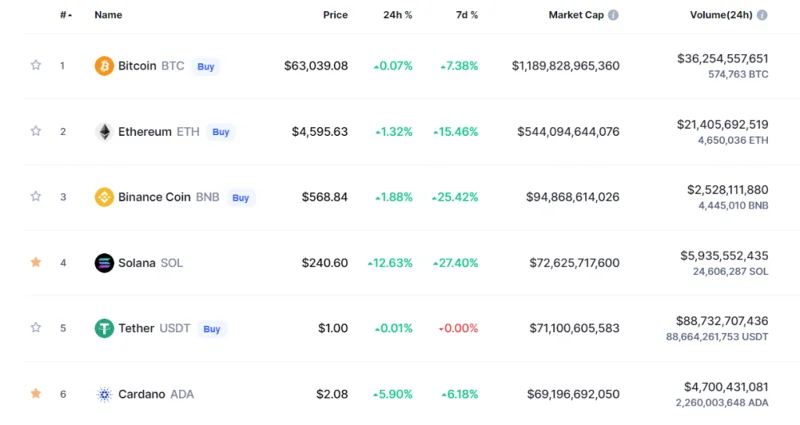The image size is (800, 425).
Task: Click the Solana coin logo icon
Action: point(104,263)
